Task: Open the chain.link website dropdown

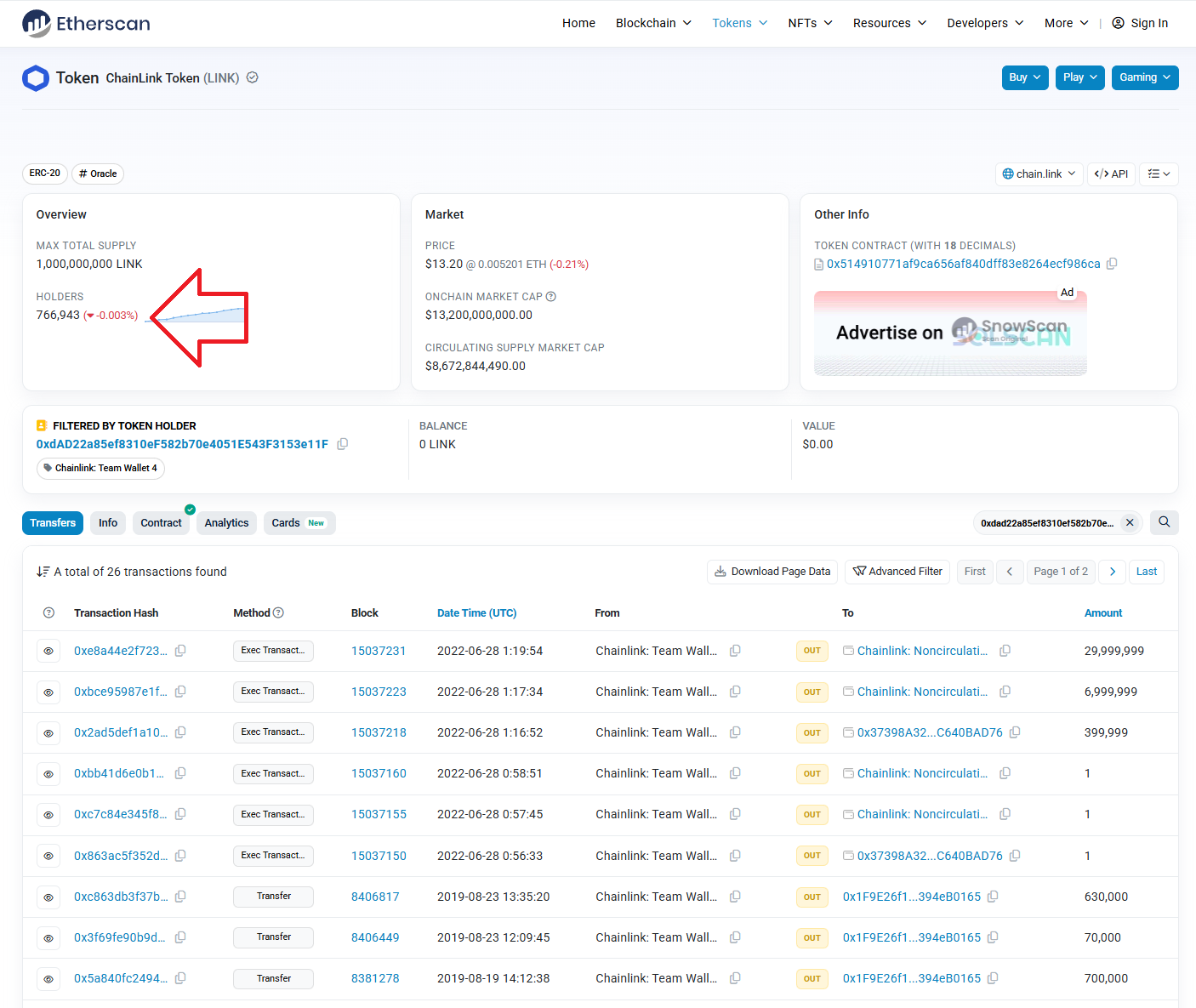Action: [x=1039, y=174]
